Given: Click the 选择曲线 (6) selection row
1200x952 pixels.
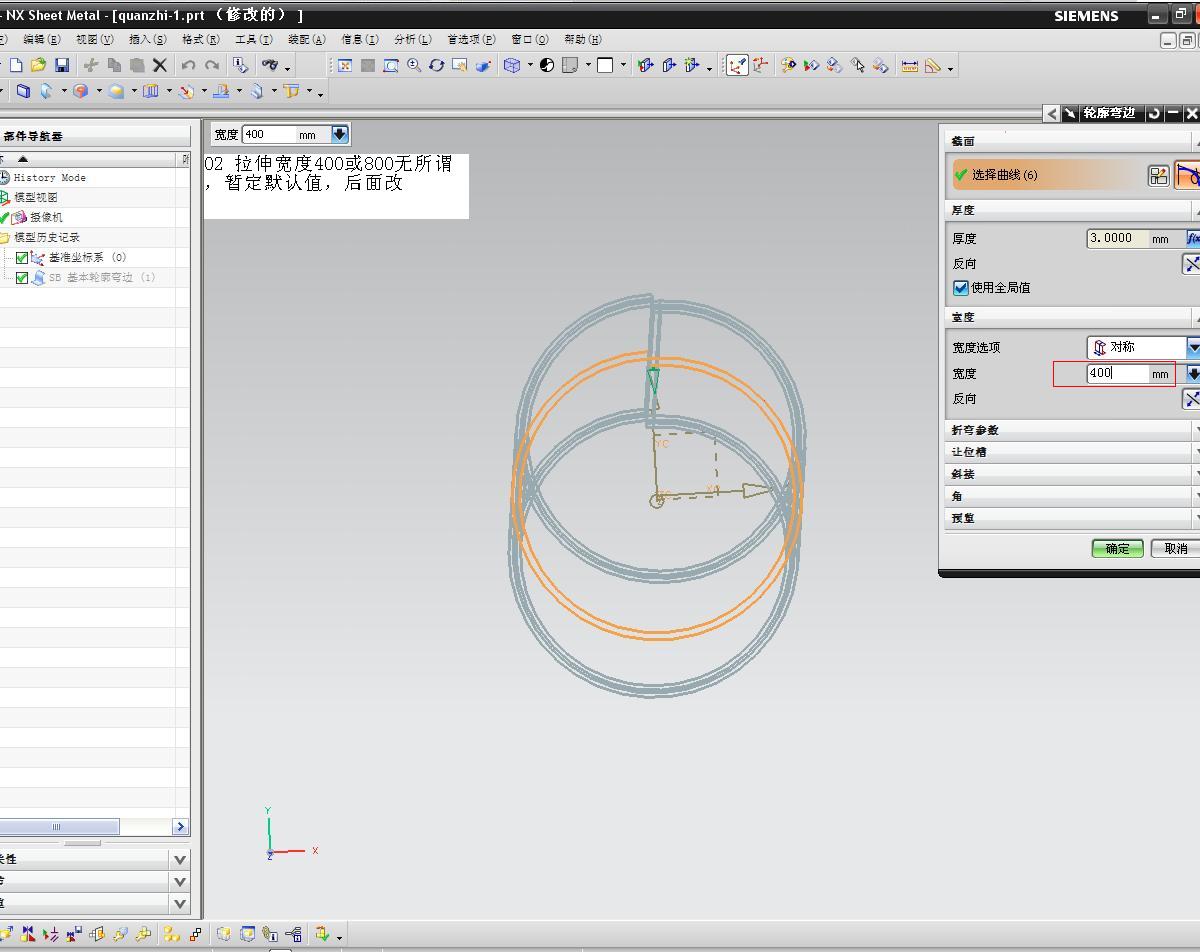Looking at the screenshot, I should [1047, 175].
